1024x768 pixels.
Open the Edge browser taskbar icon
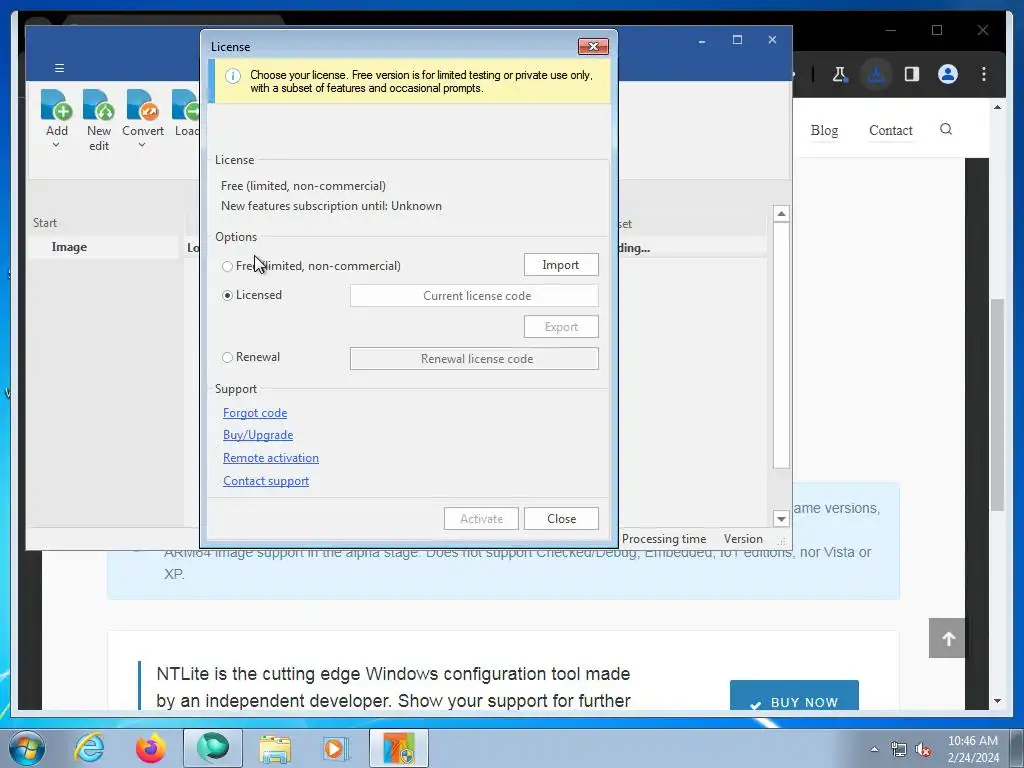(x=213, y=748)
